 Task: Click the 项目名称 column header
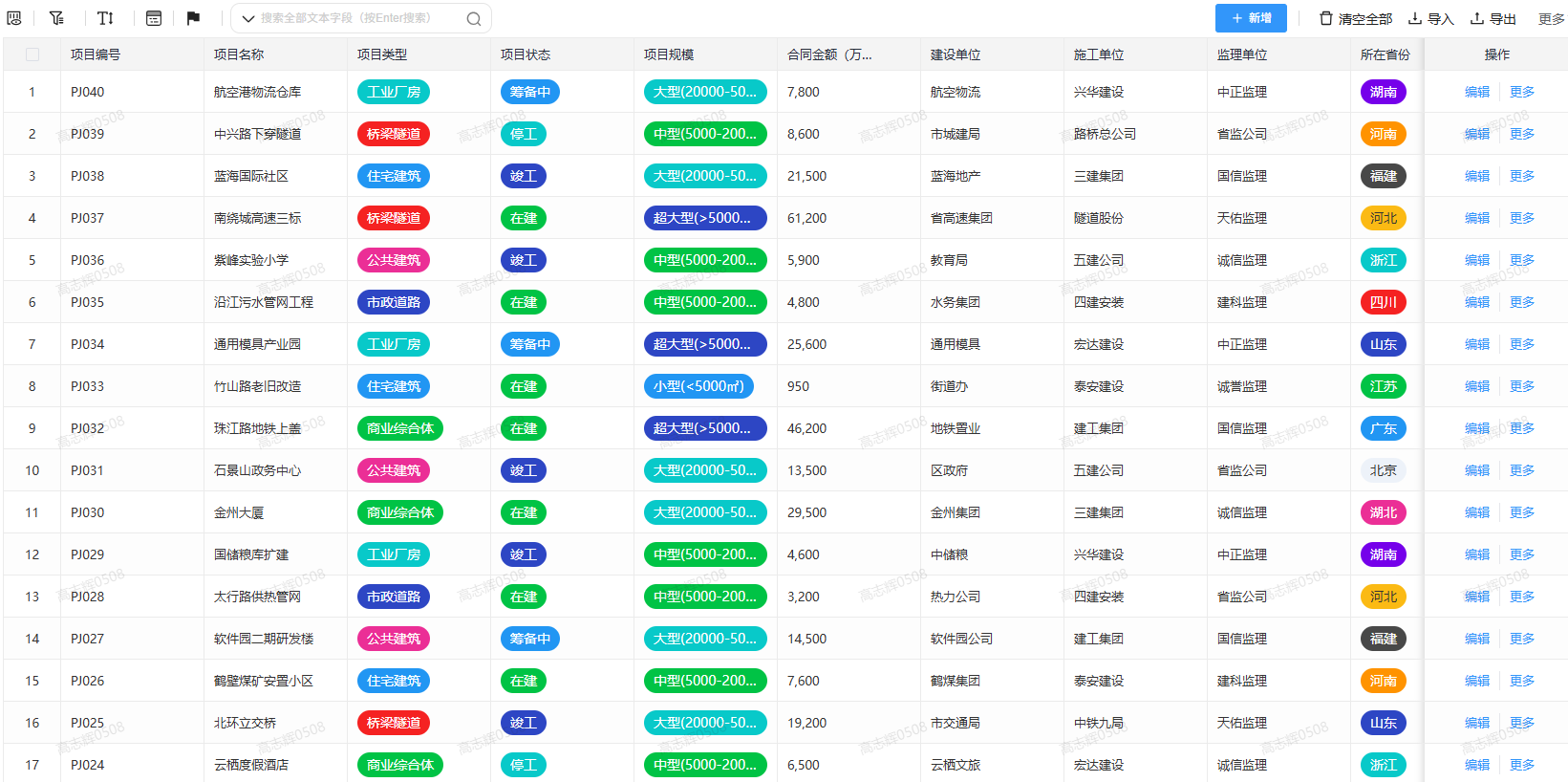[239, 54]
